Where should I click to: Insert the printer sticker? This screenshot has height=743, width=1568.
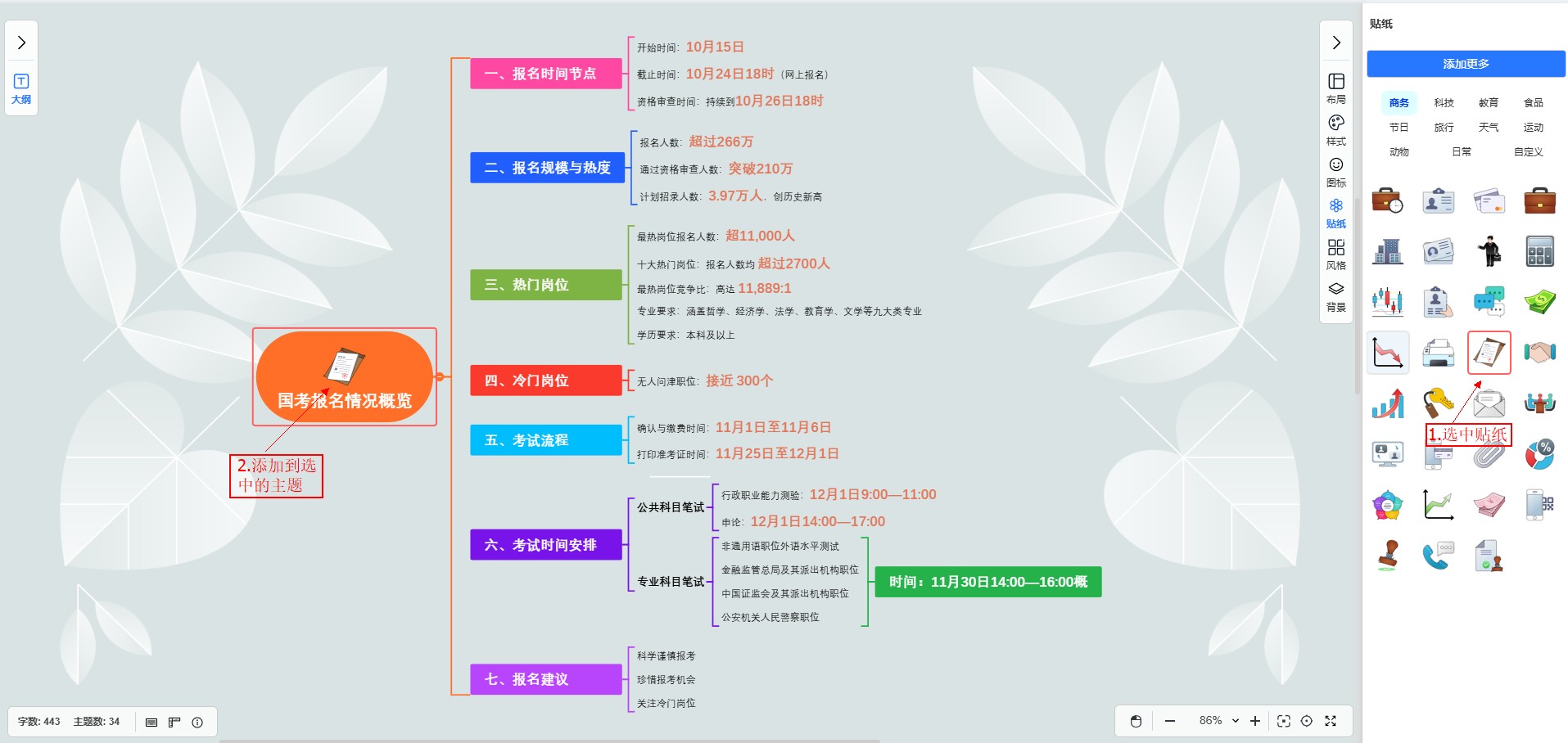pyautogui.click(x=1438, y=353)
